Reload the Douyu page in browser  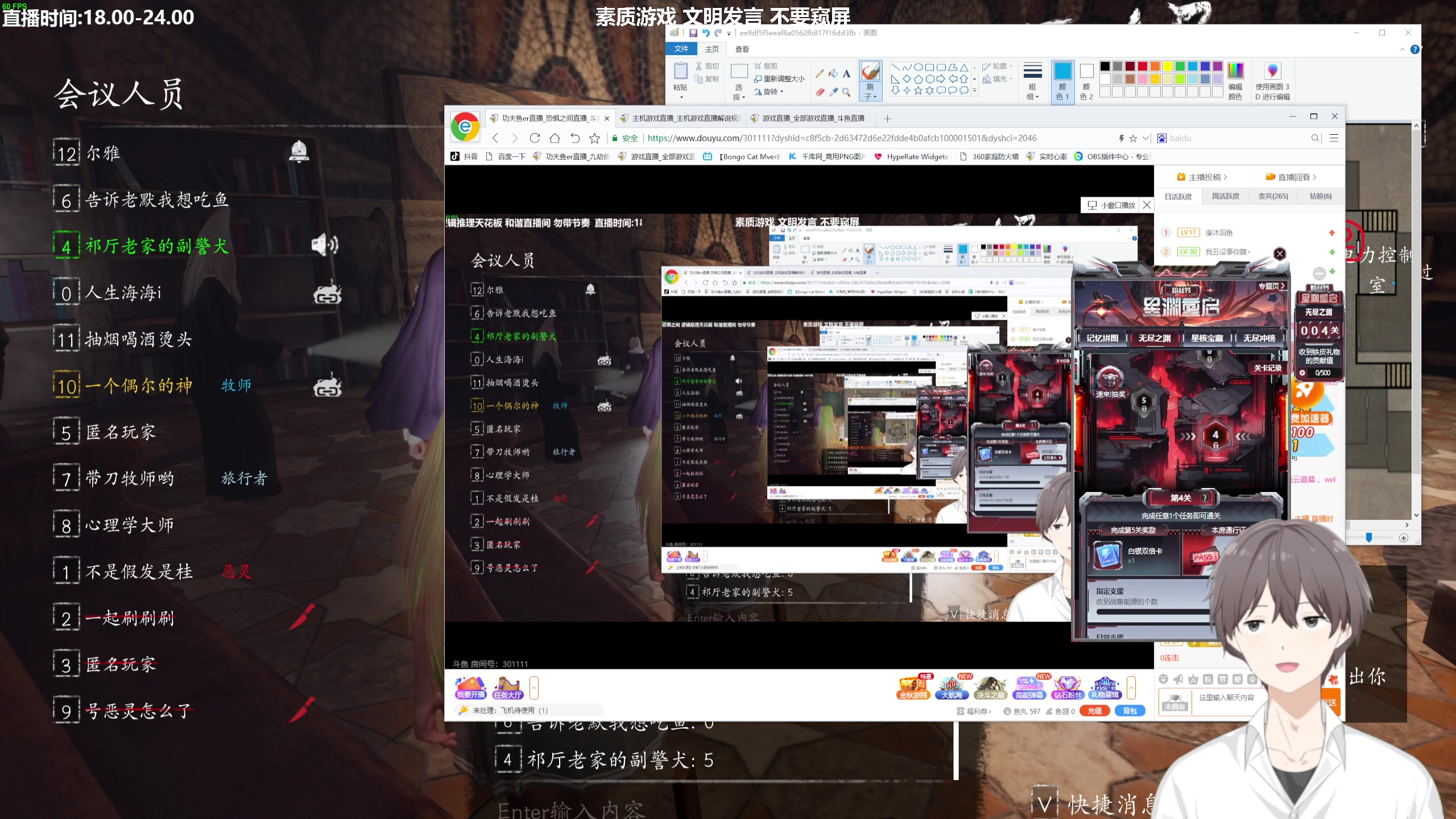coord(535,138)
